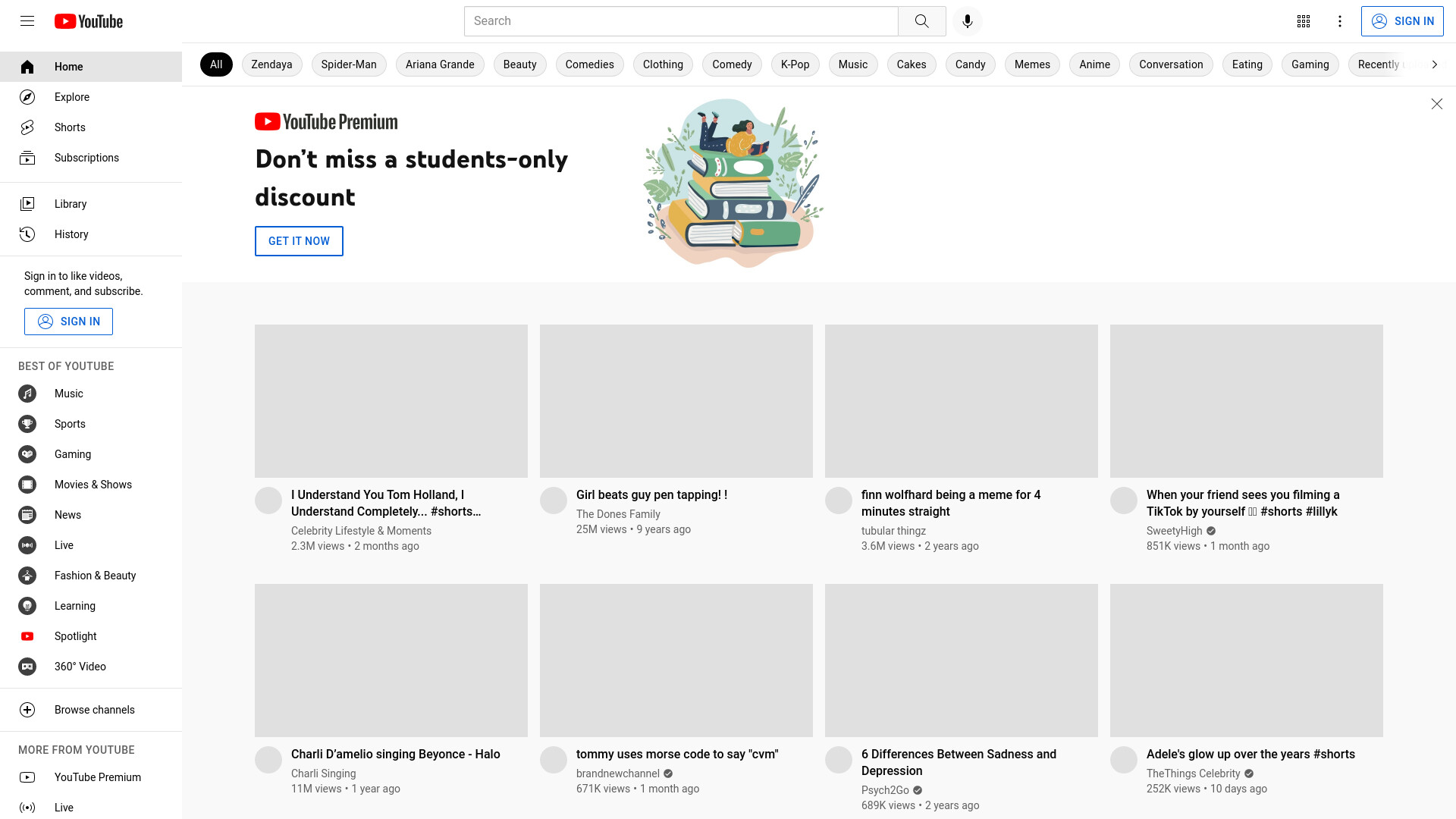Open Movies & Shows in sidebar

pyautogui.click(x=91, y=485)
